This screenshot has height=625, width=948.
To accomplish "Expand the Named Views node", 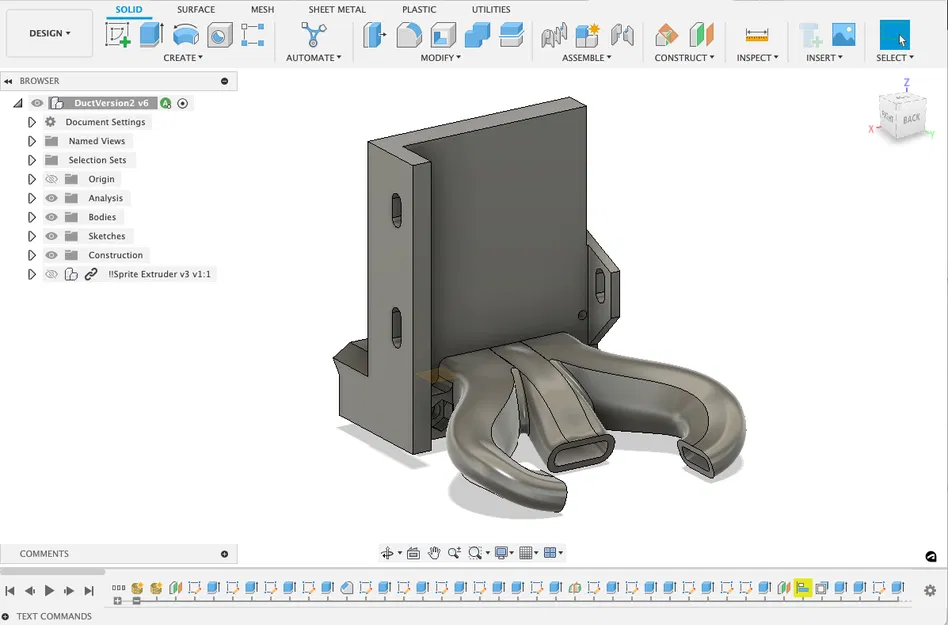I will pos(31,140).
